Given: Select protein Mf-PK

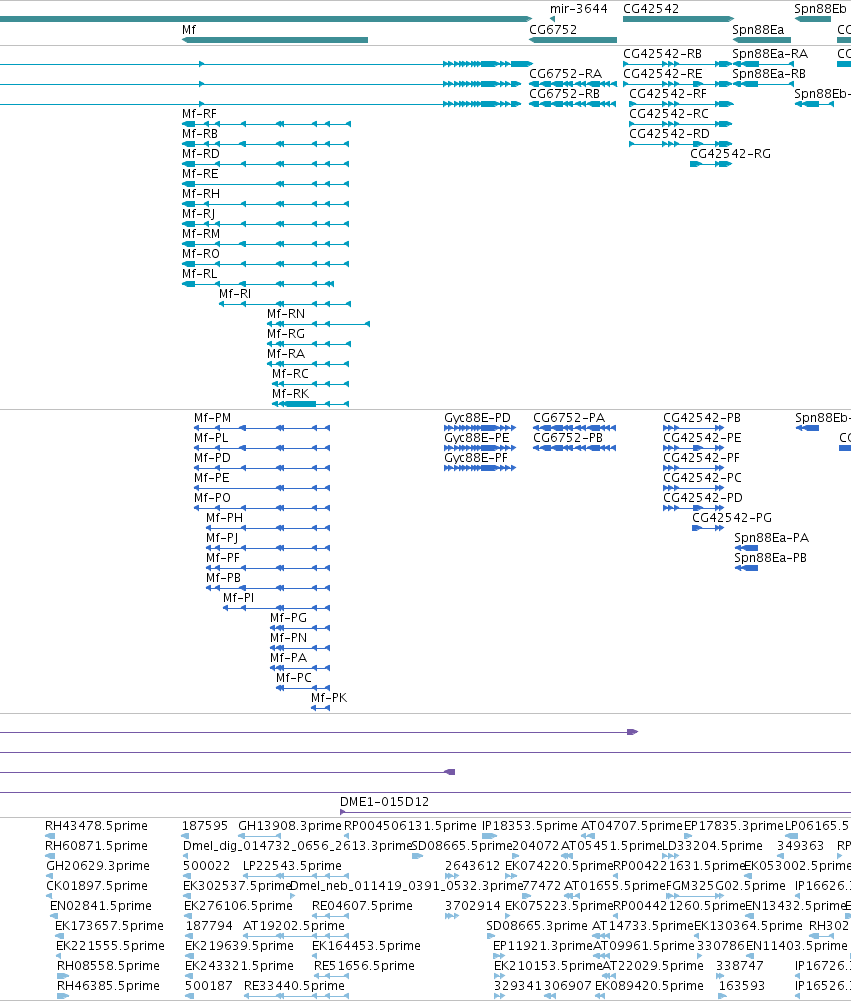Looking at the screenshot, I should point(329,698).
